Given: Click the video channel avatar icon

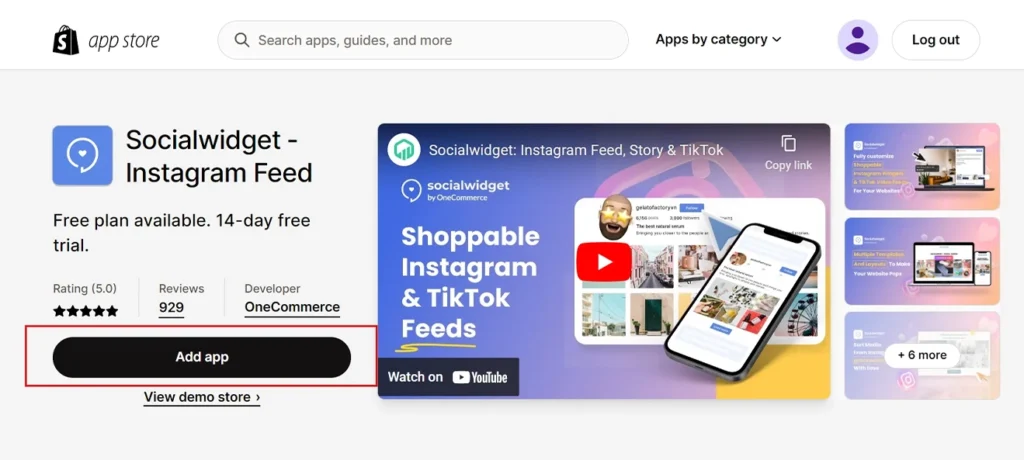Looking at the screenshot, I should (x=404, y=150).
